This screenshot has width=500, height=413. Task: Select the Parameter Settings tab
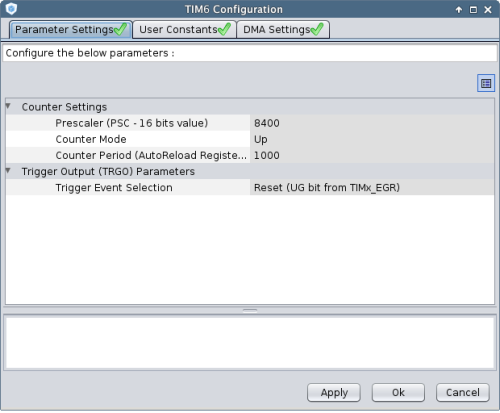pyautogui.click(x=71, y=30)
